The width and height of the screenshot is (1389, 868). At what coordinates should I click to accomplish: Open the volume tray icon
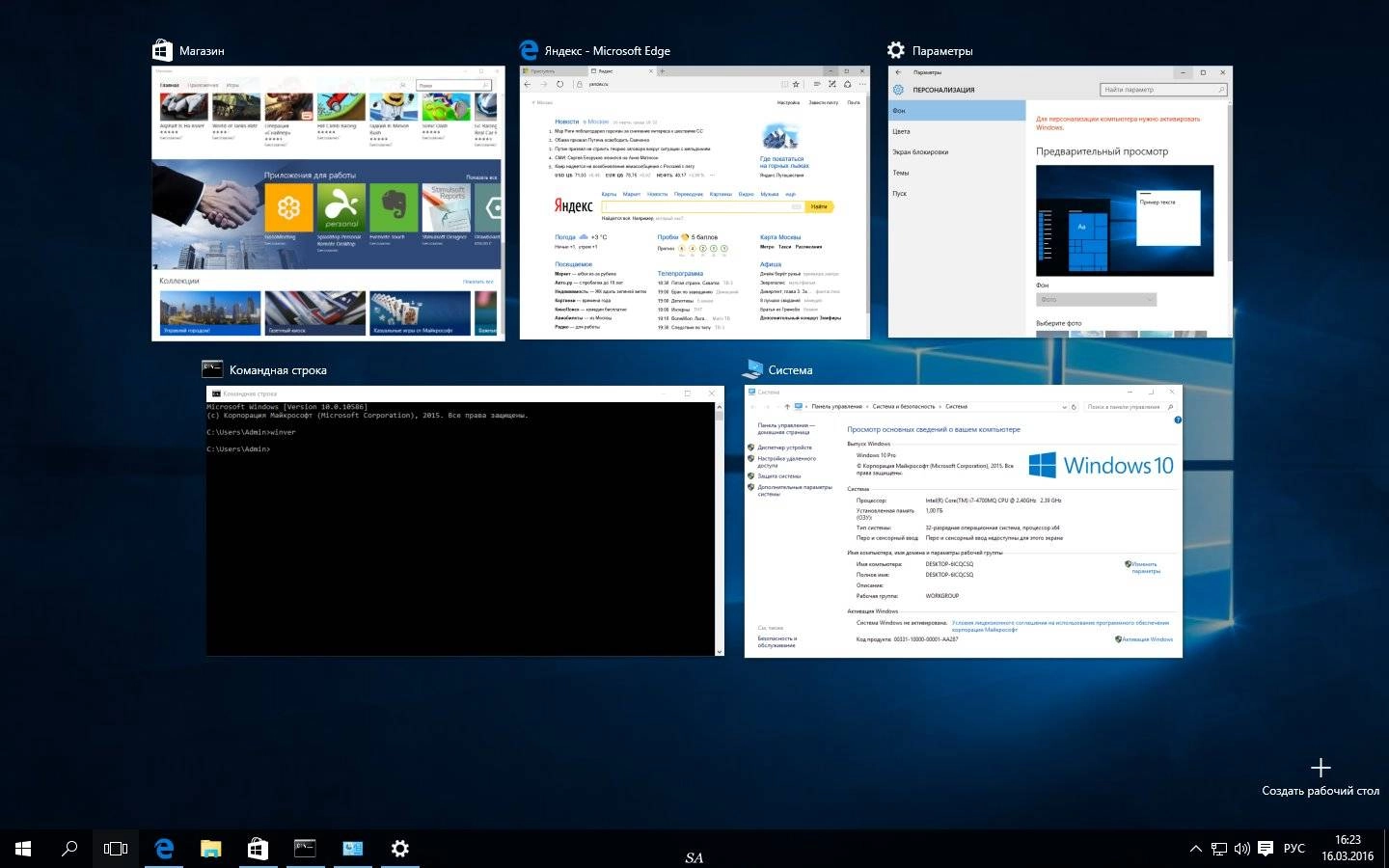pos(1242,849)
